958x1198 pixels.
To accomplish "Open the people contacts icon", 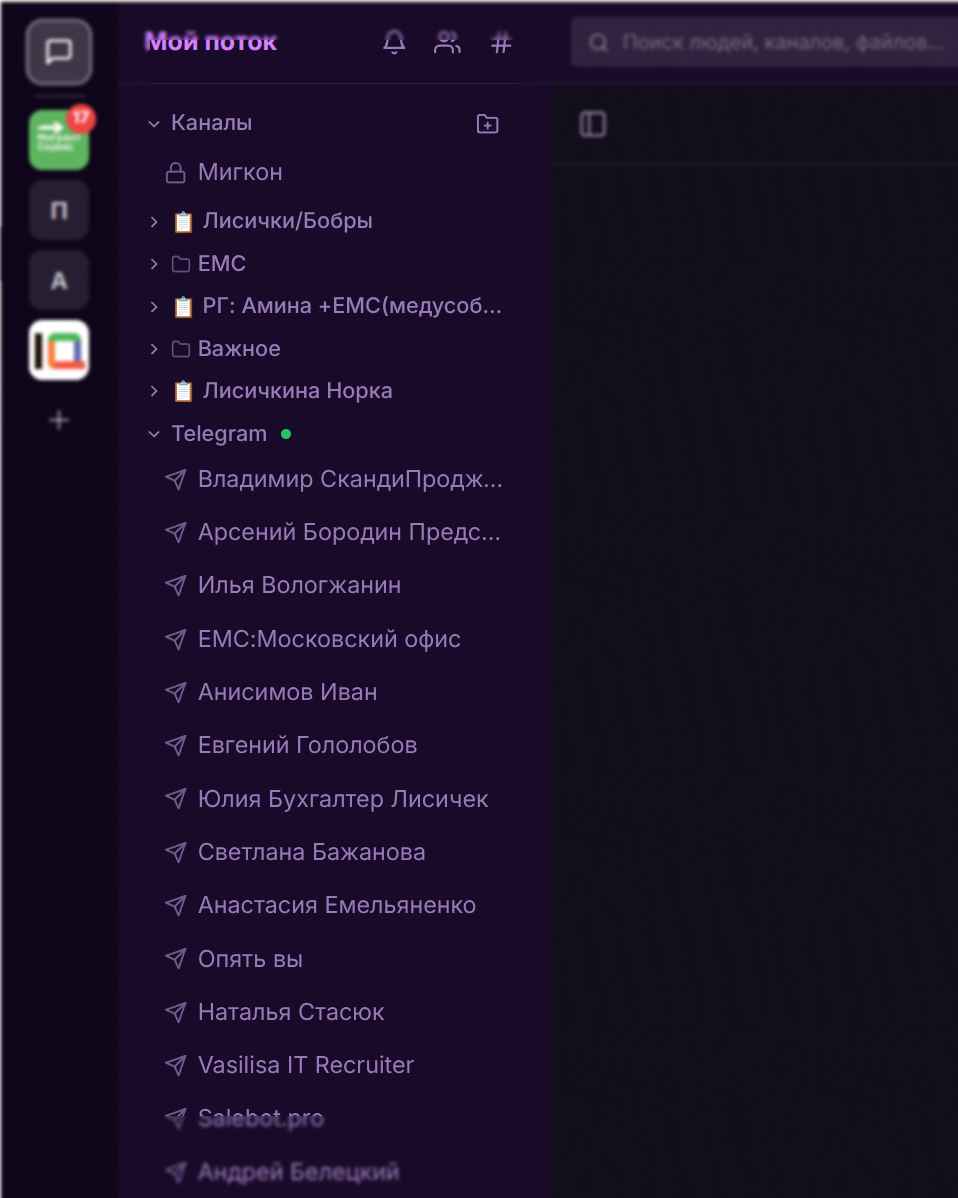I will pyautogui.click(x=447, y=42).
